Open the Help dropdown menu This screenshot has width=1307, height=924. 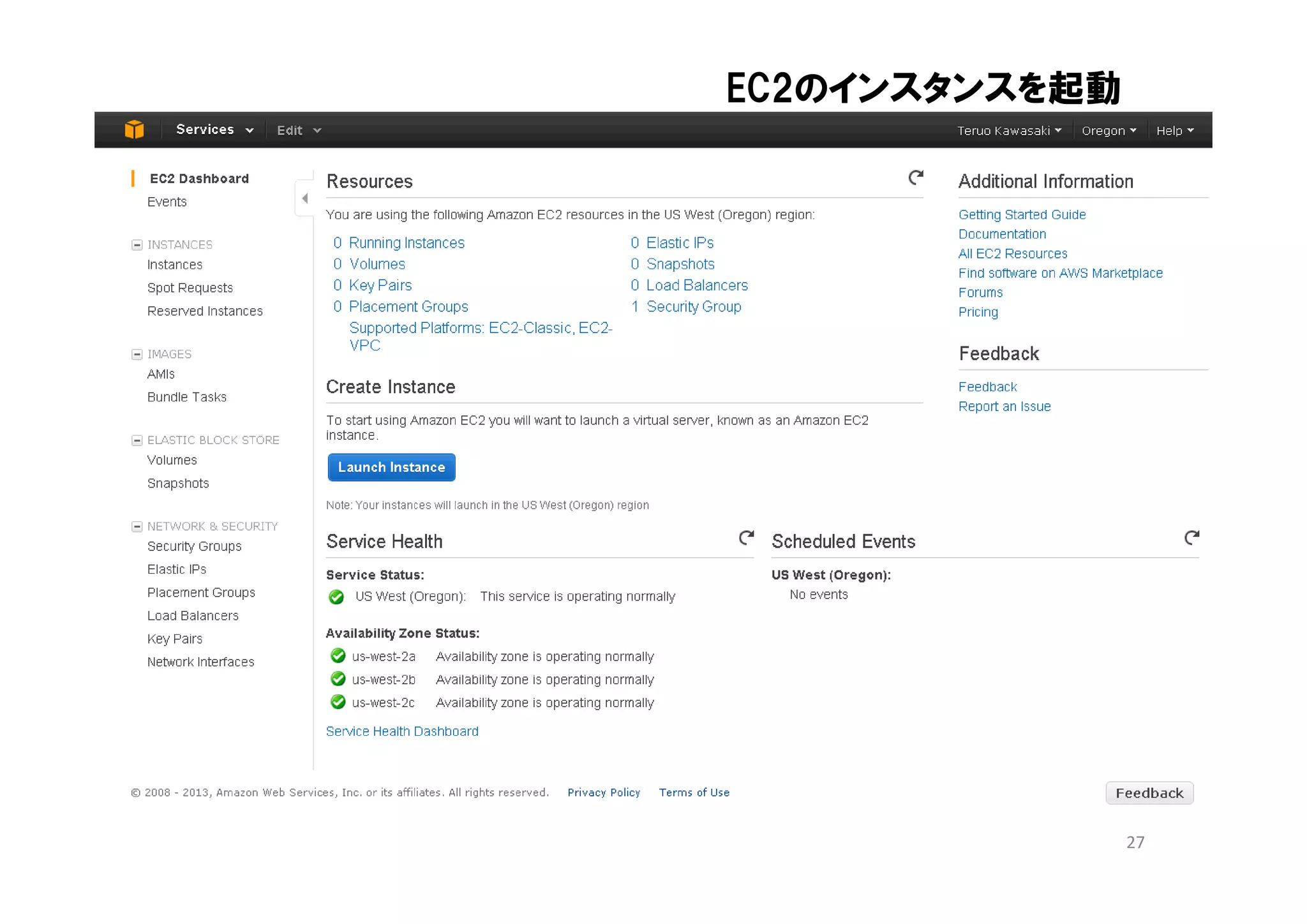click(x=1175, y=130)
